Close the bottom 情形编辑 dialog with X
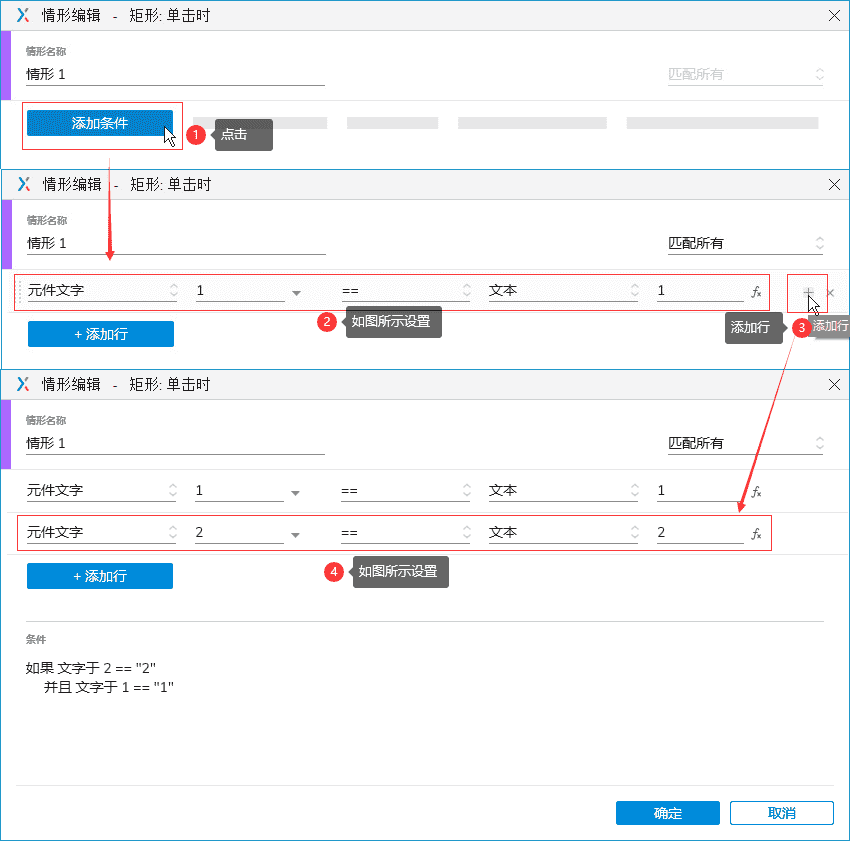Screen dimensions: 850x841 click(x=834, y=385)
